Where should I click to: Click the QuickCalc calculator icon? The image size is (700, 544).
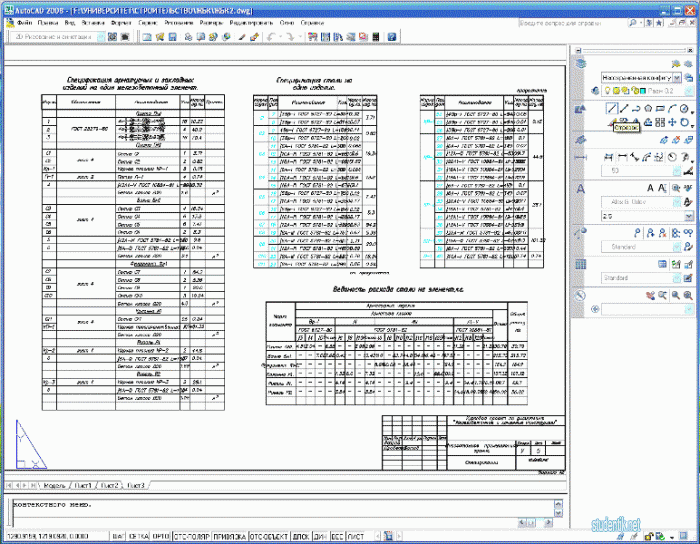coord(376,37)
